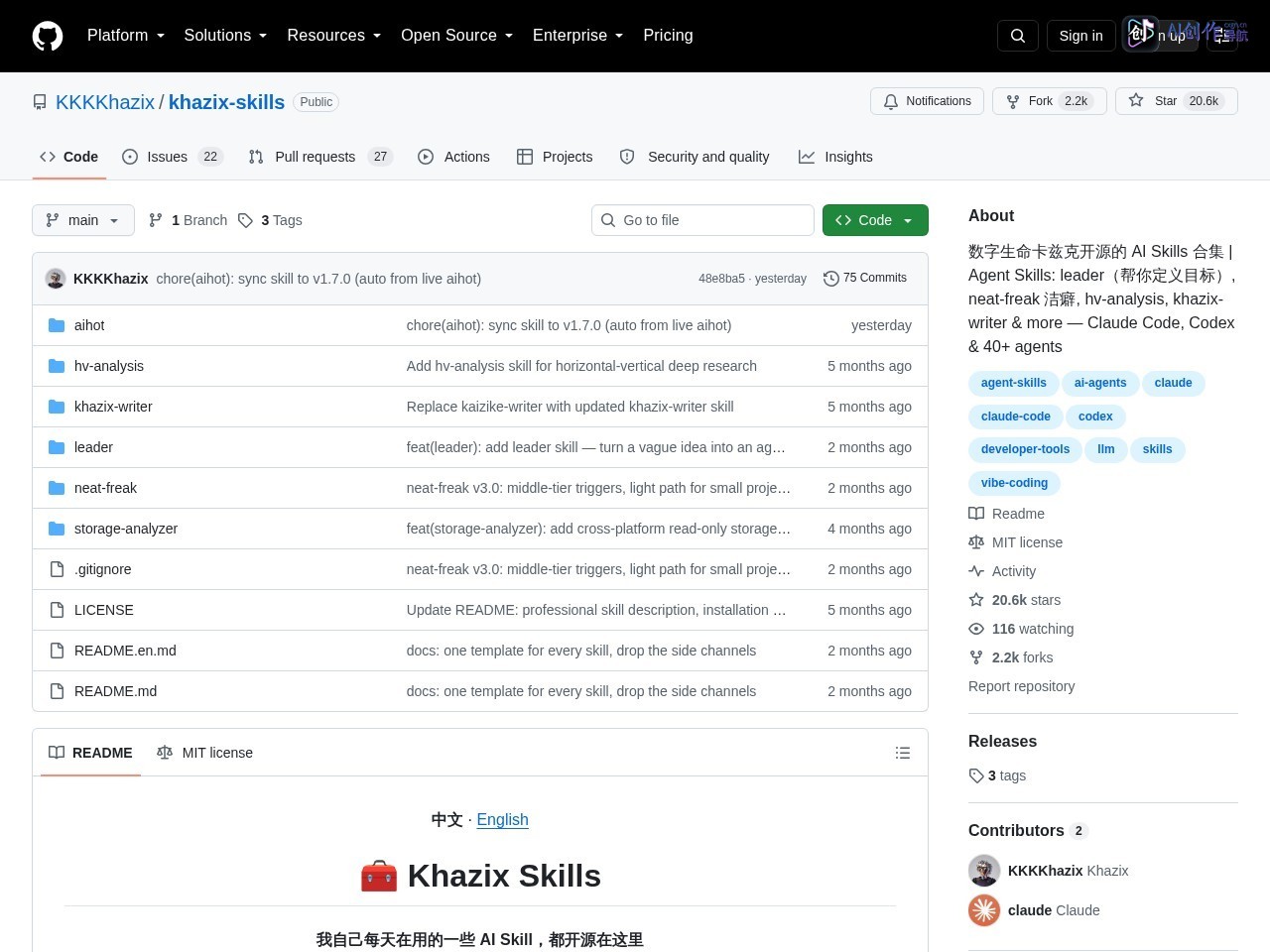This screenshot has width=1270, height=952.
Task: Click the eye icon beside 116 watching
Action: (x=976, y=629)
